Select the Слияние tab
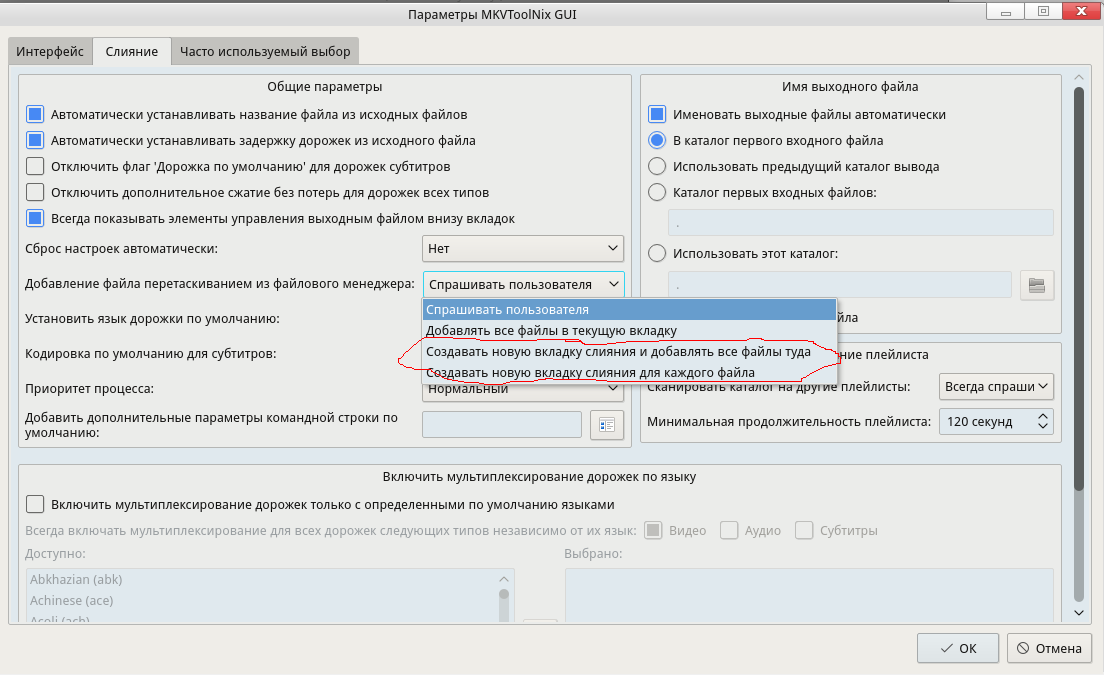This screenshot has width=1104, height=675. pos(132,51)
